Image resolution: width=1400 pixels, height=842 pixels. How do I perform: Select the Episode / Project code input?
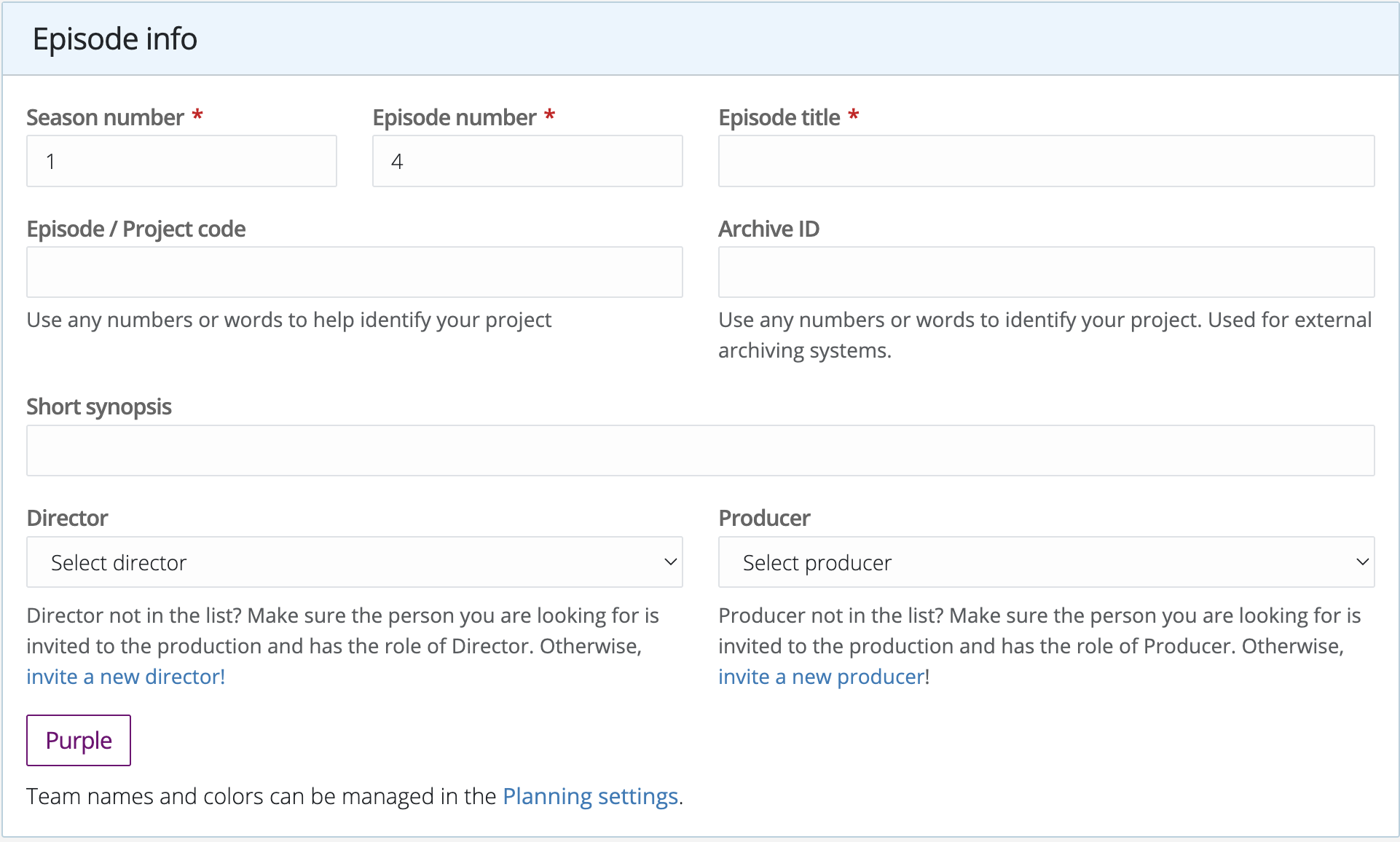[354, 272]
